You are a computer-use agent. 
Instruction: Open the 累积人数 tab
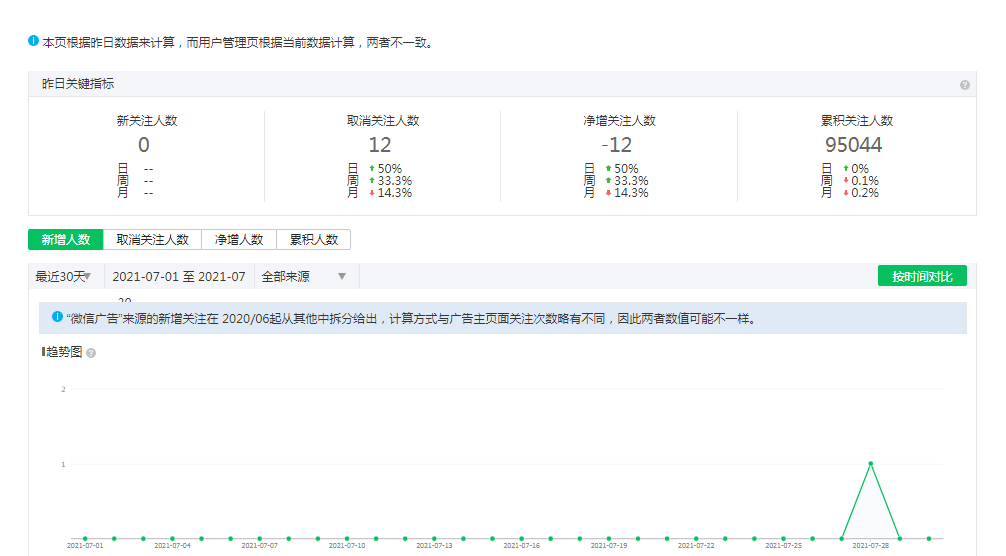(x=313, y=240)
